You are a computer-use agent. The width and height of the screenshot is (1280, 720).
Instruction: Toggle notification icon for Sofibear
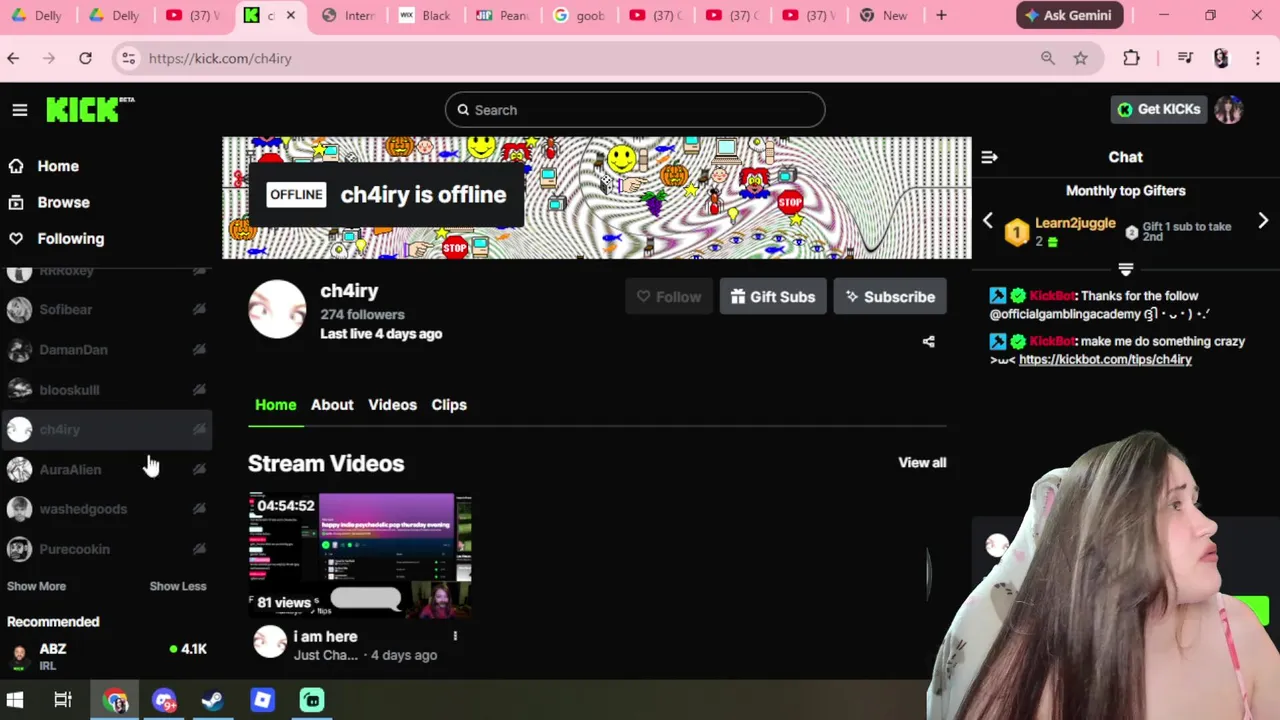(x=199, y=310)
